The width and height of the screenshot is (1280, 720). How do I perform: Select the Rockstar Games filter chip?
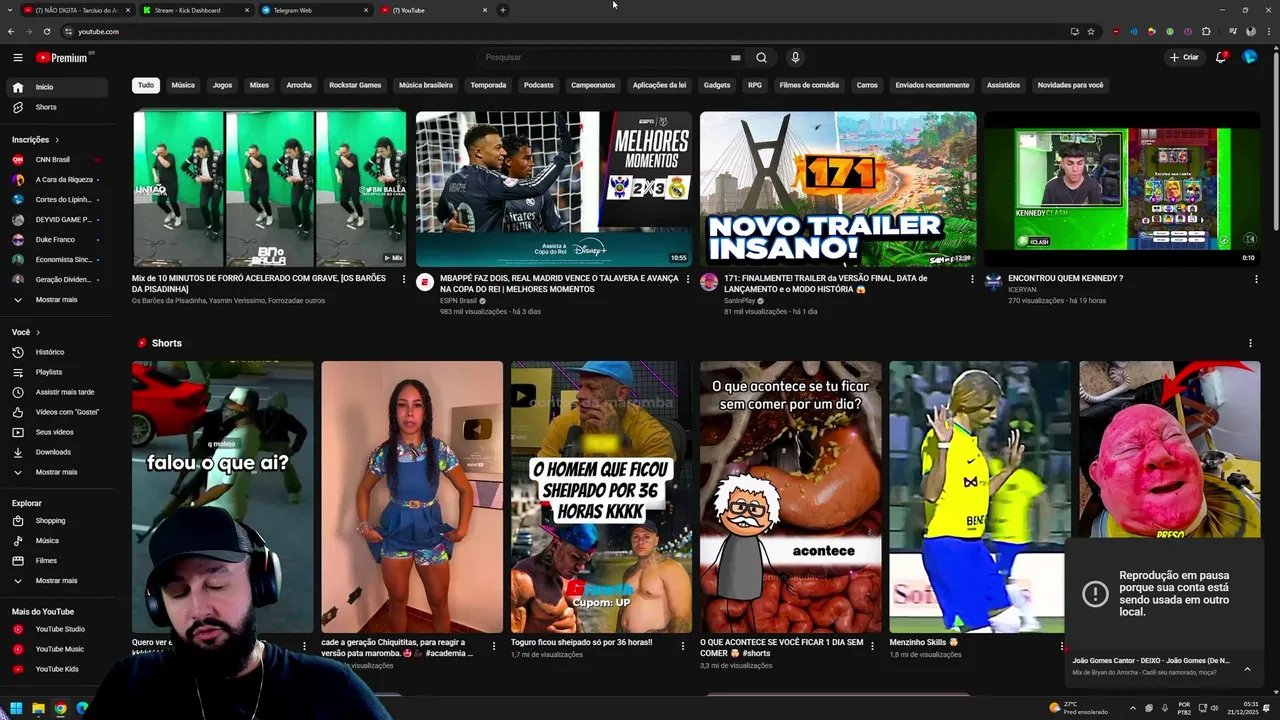click(x=355, y=85)
